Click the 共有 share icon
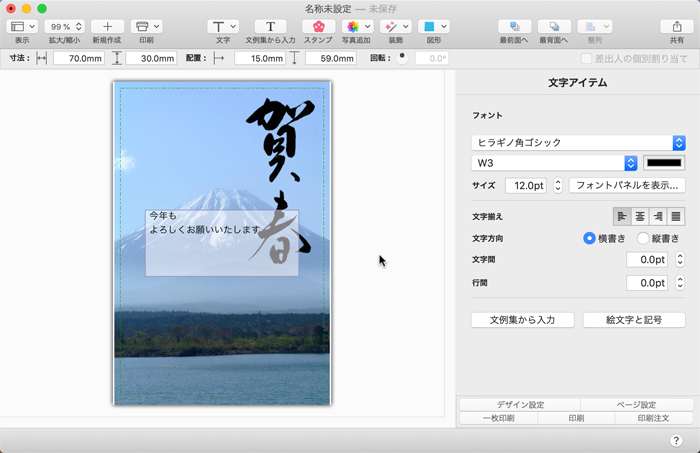This screenshot has height=453, width=700. 677,26
